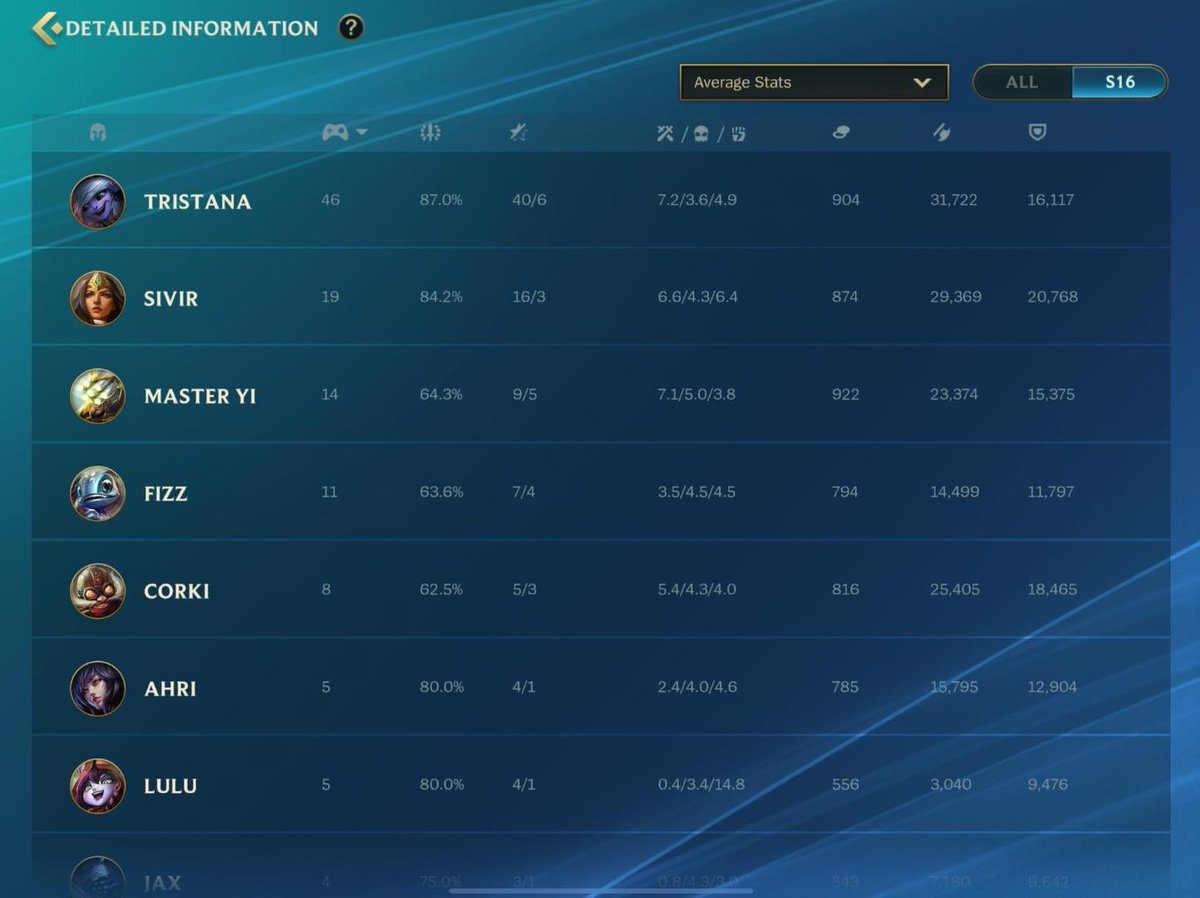Click the CORKI name
Viewport: 1200px width, 898px height.
[177, 591]
